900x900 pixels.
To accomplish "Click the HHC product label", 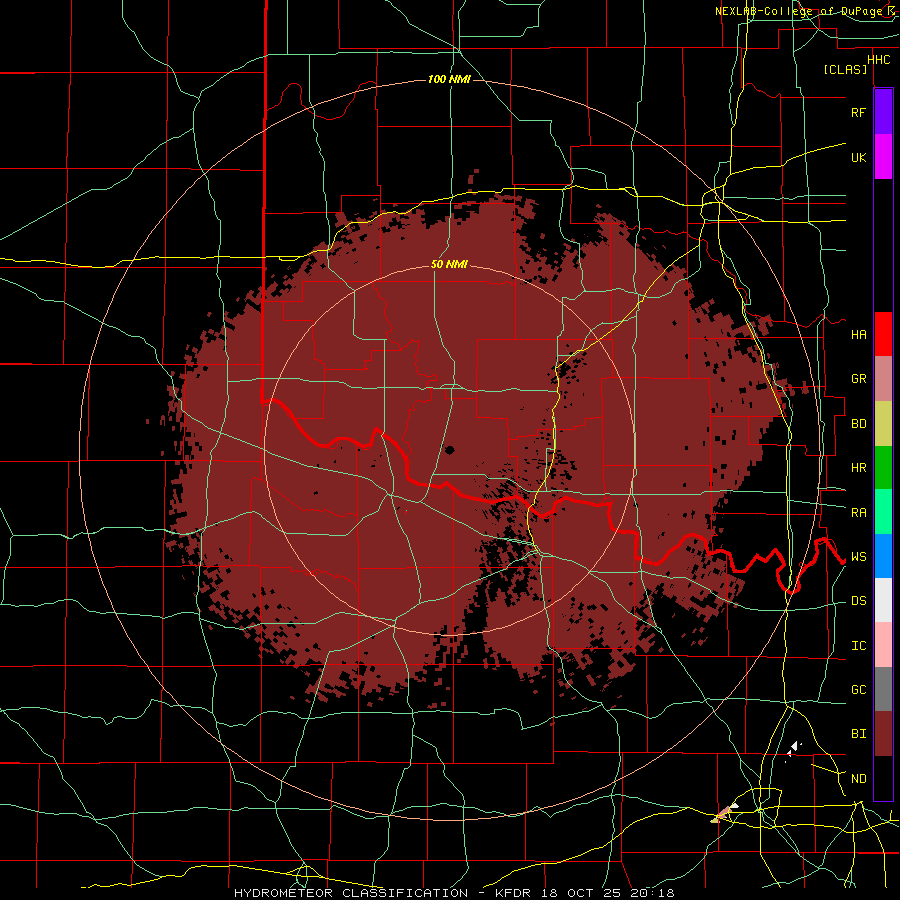I will [x=878, y=60].
